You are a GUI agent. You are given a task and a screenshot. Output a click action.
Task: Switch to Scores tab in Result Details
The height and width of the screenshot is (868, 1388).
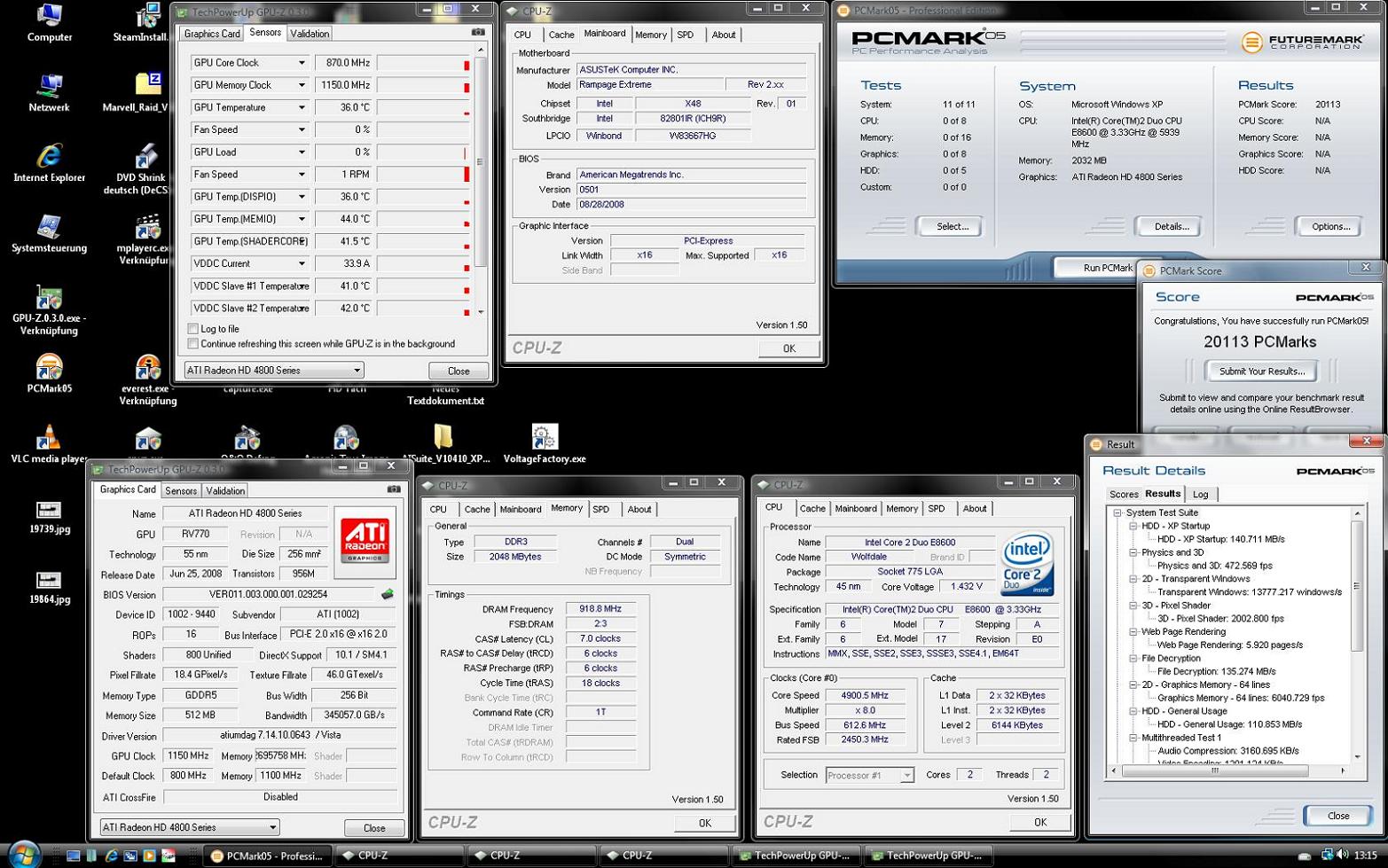[1124, 495]
